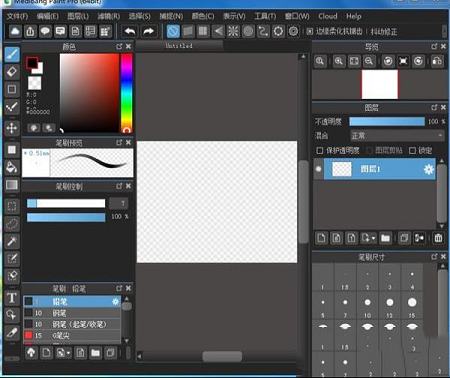
Task: Enable the parallel line snap guide
Action: tap(188, 32)
